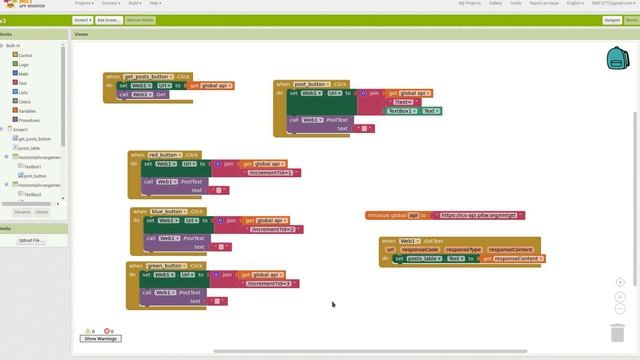The height and width of the screenshot is (360, 640).
Task: Center the workspace with the target icon
Action: 620,282
